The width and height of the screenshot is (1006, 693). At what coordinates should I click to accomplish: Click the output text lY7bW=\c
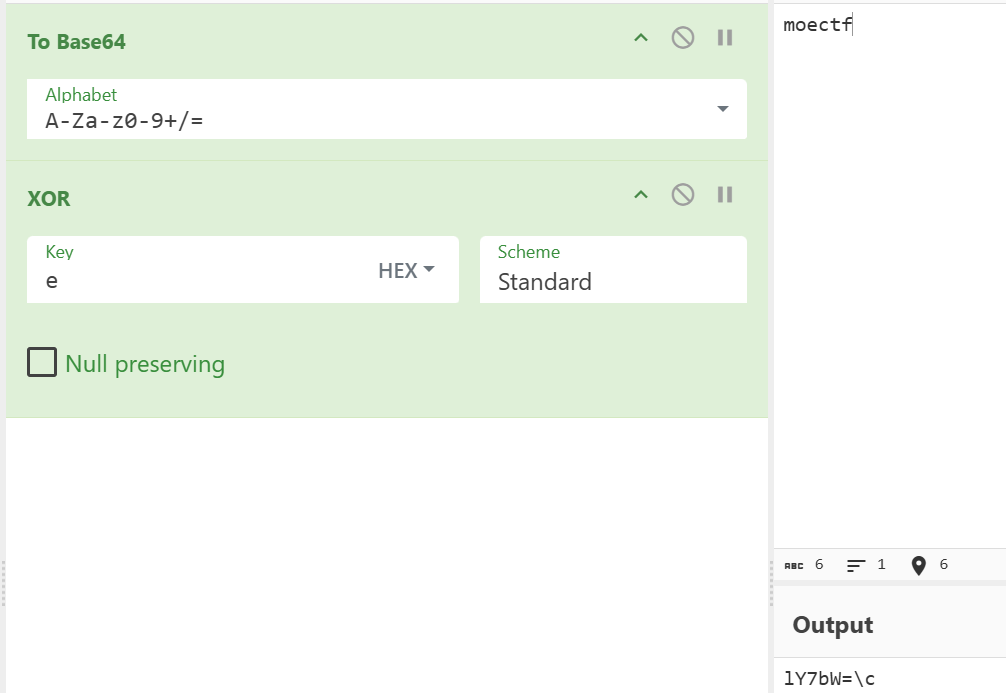(x=830, y=679)
